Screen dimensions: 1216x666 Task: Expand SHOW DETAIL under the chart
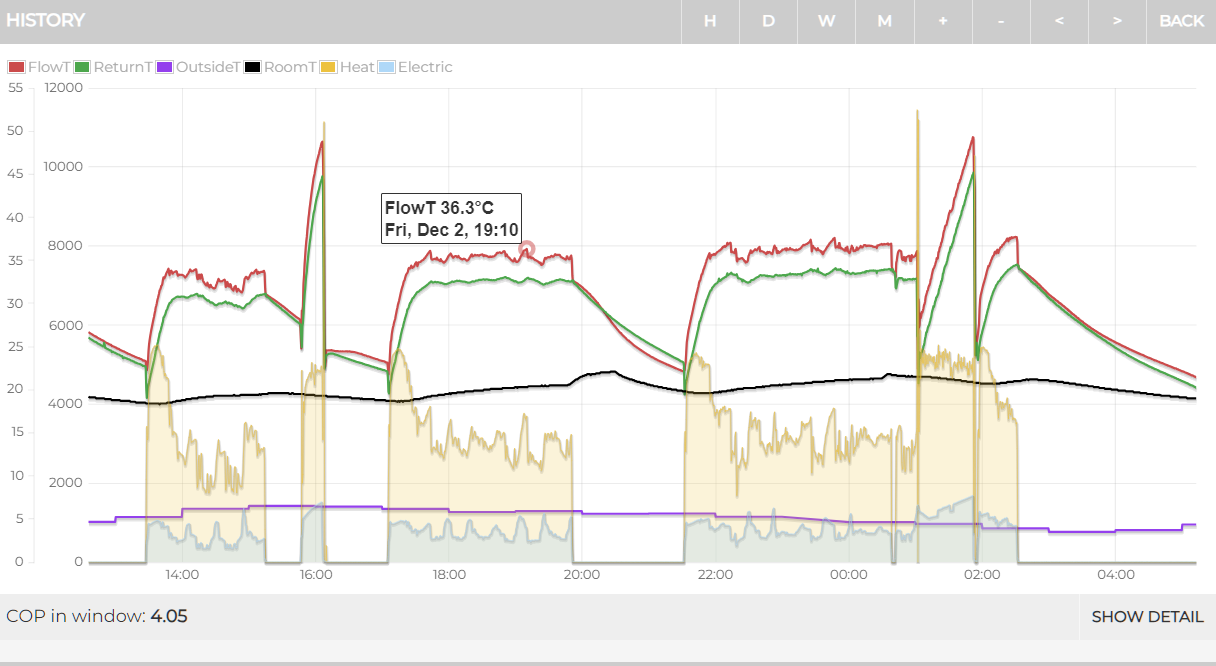pos(1147,617)
